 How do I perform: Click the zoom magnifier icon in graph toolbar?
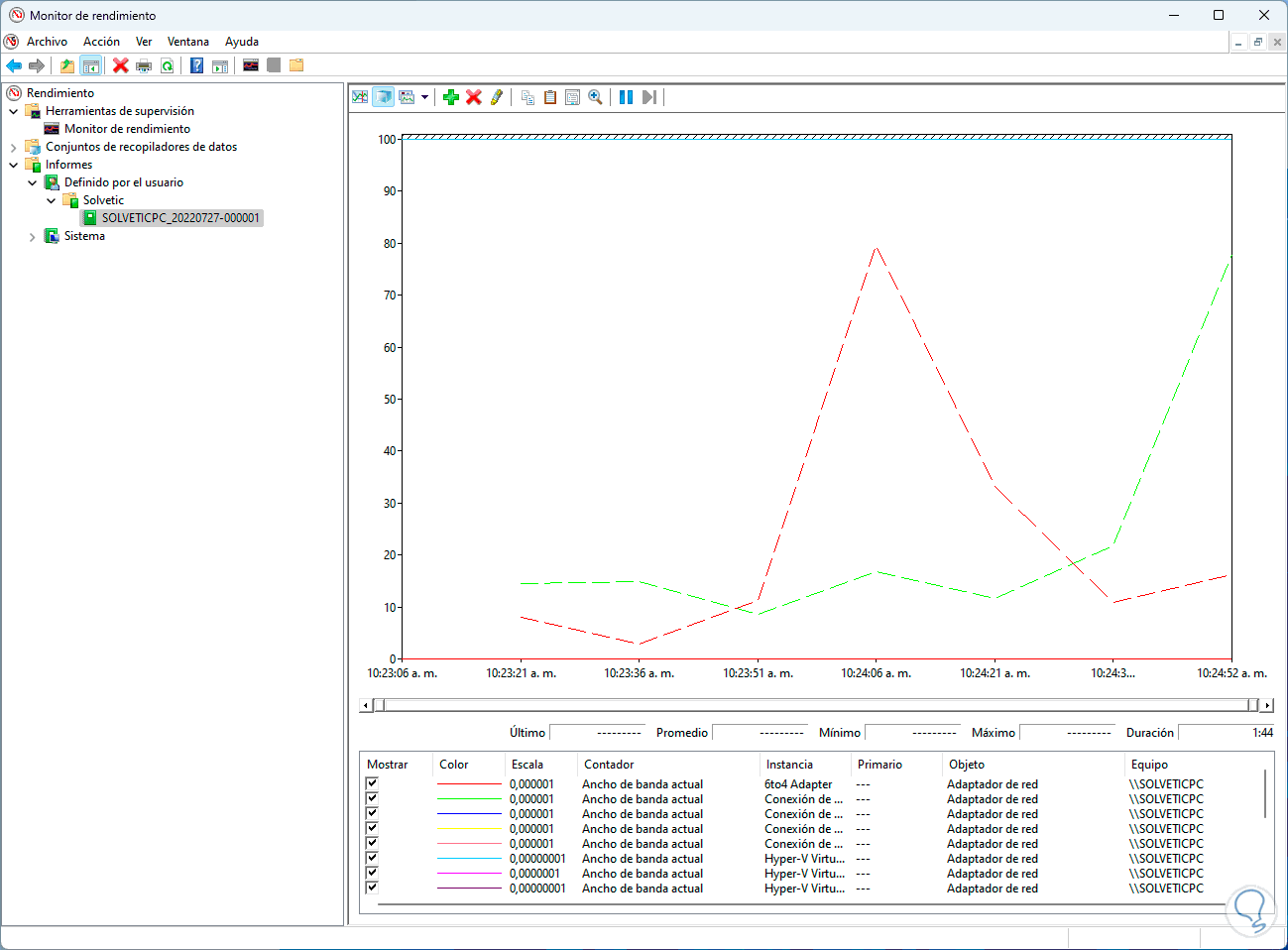[x=595, y=97]
